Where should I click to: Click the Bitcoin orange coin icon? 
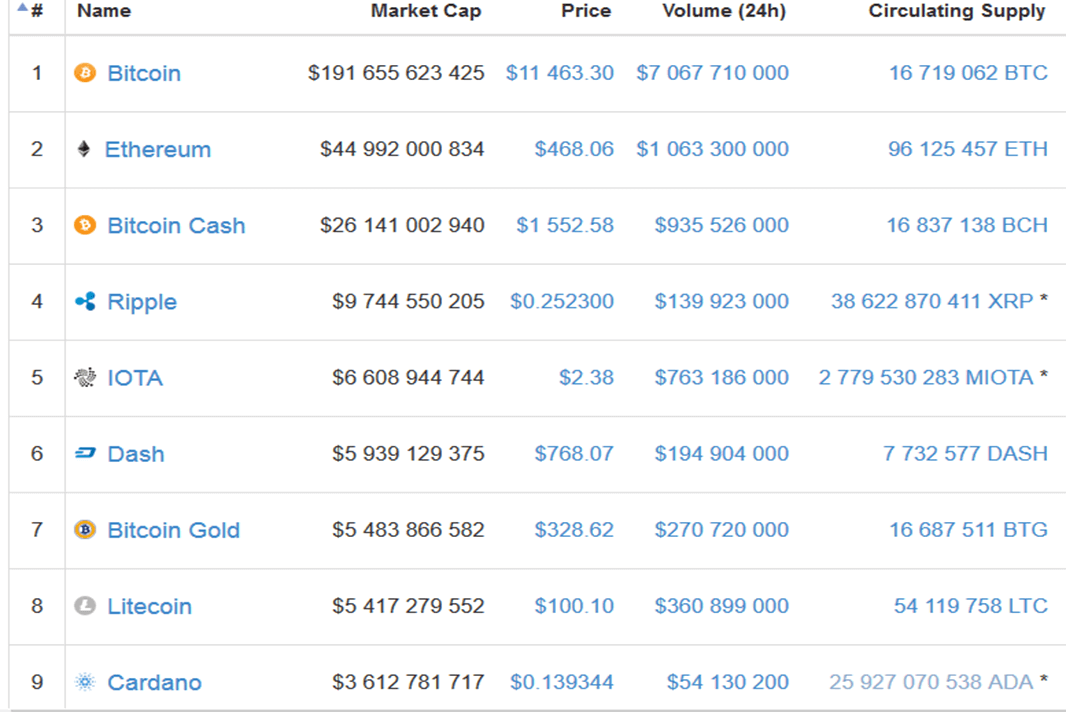tap(85, 73)
